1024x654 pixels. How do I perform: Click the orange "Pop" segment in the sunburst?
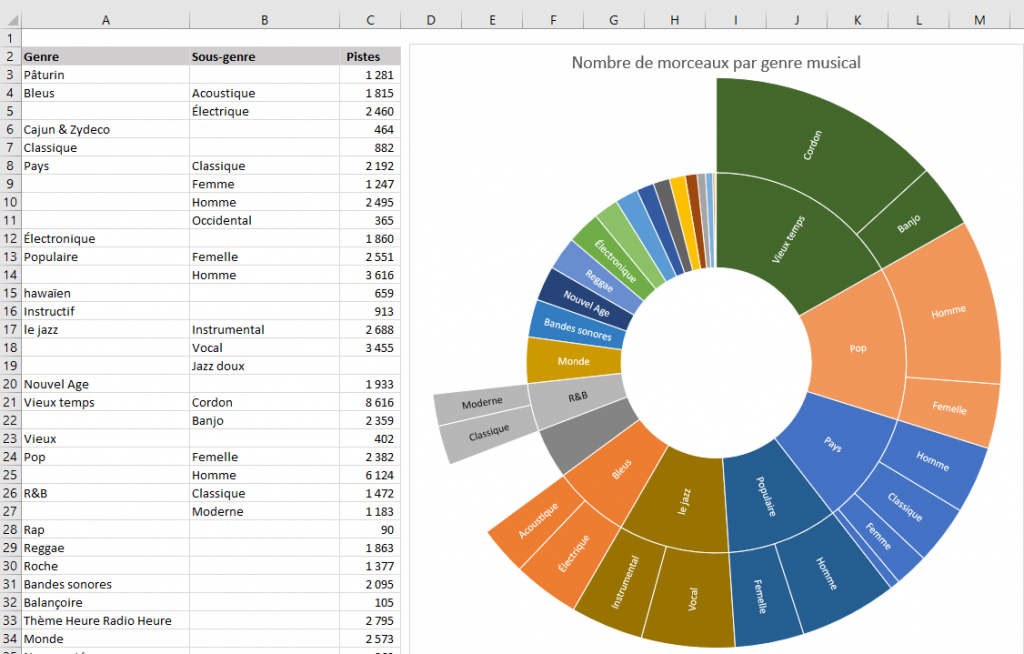pyautogui.click(x=857, y=348)
